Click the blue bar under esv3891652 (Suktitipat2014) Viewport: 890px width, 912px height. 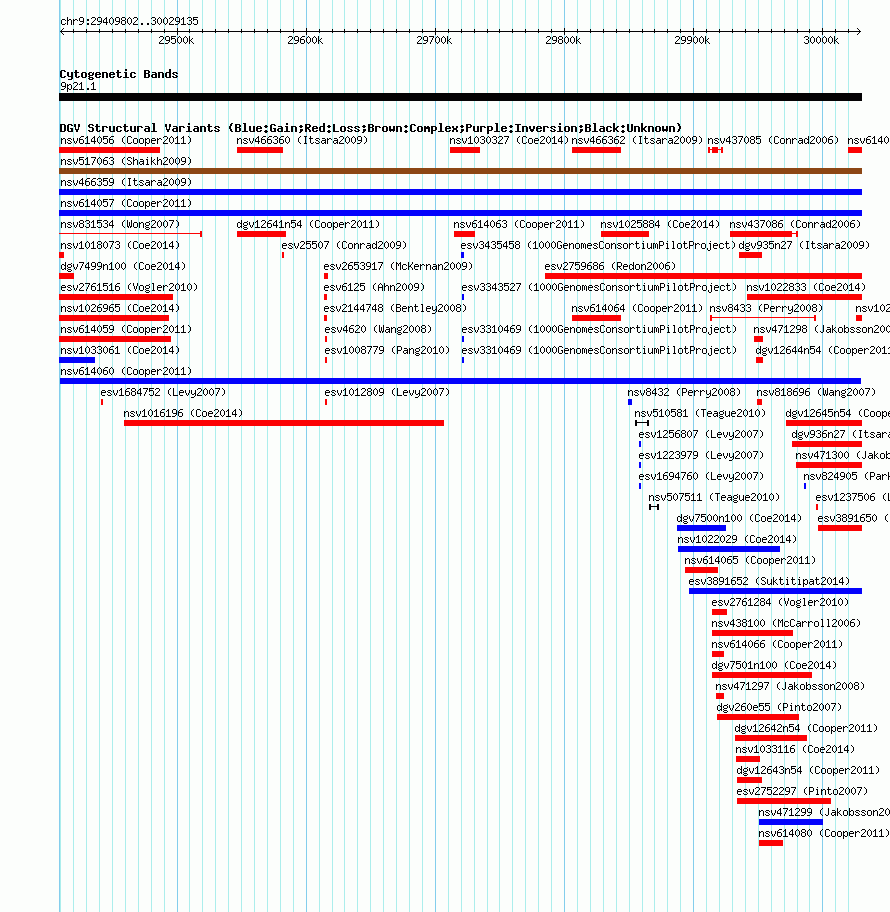[775, 591]
